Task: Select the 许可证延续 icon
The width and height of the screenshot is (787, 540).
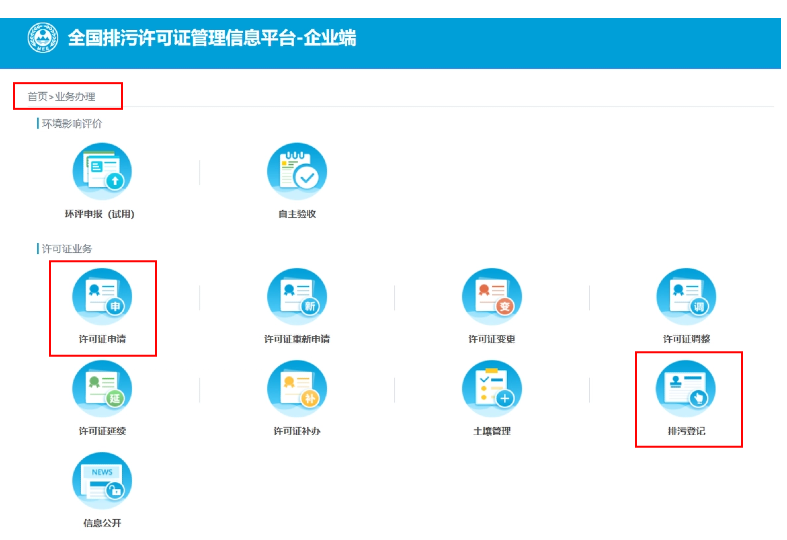Action: (101, 389)
